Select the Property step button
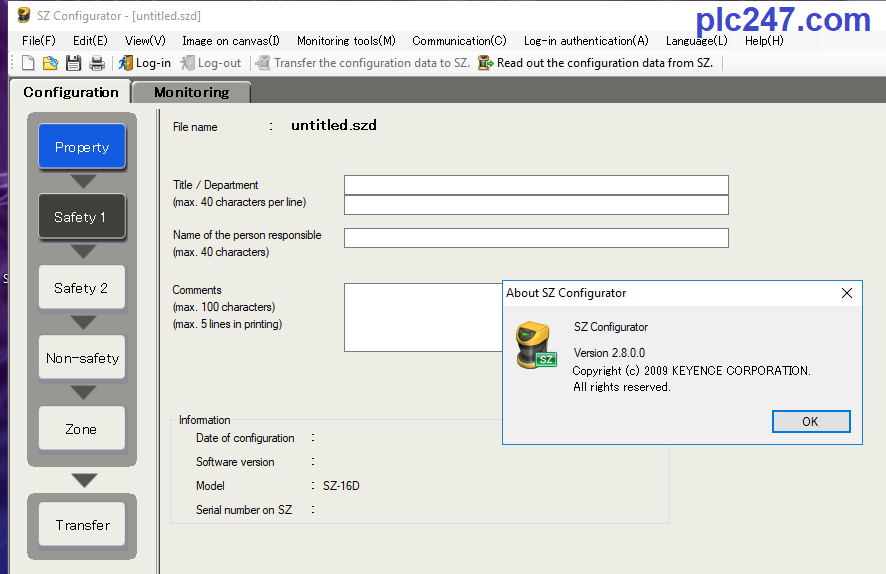 (x=82, y=147)
